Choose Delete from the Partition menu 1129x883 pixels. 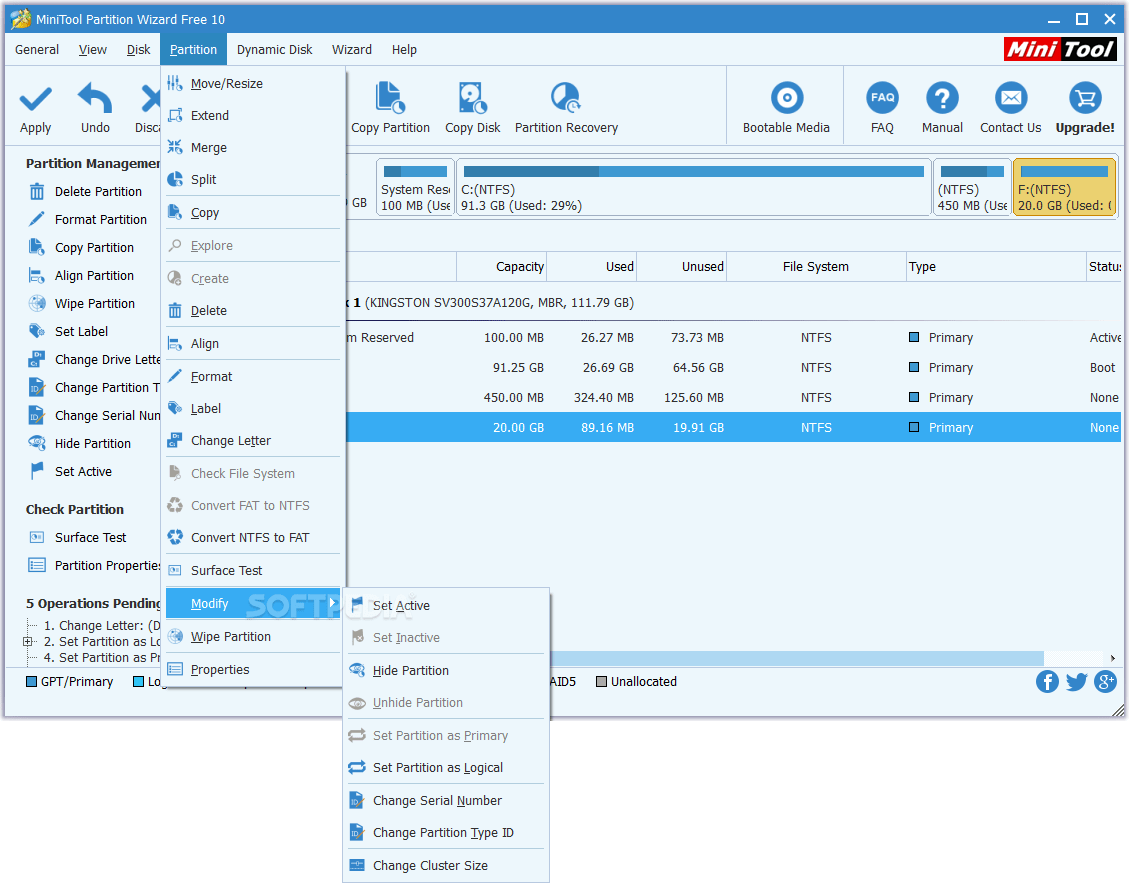(x=253, y=311)
